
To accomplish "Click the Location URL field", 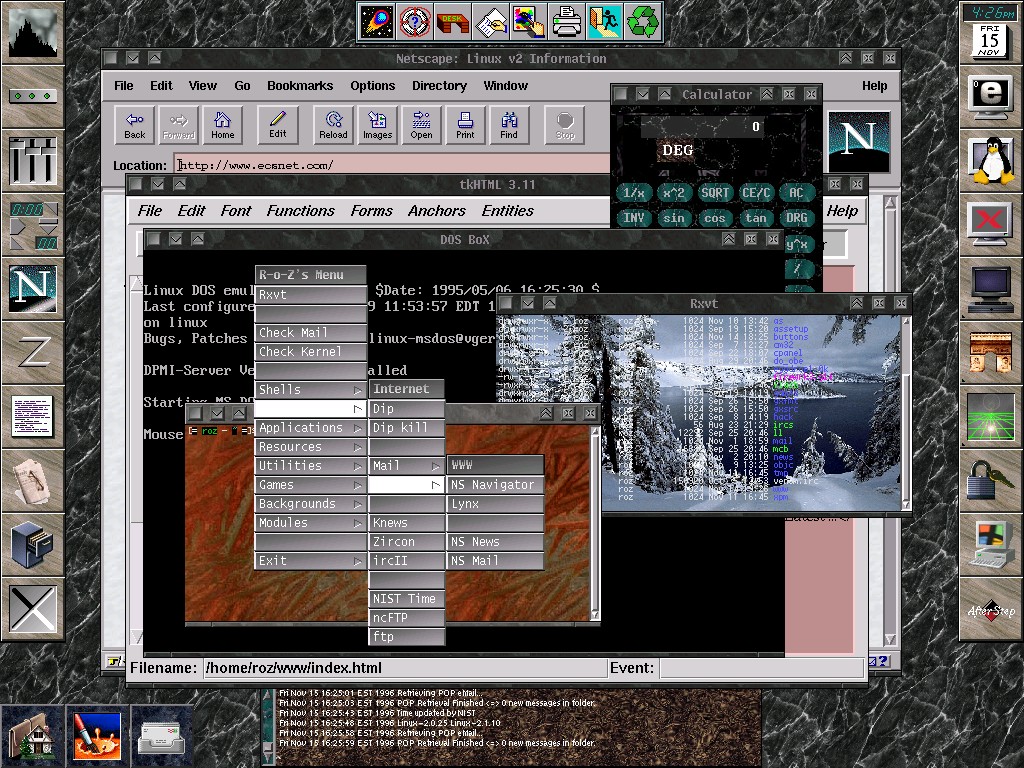I will tap(390, 165).
